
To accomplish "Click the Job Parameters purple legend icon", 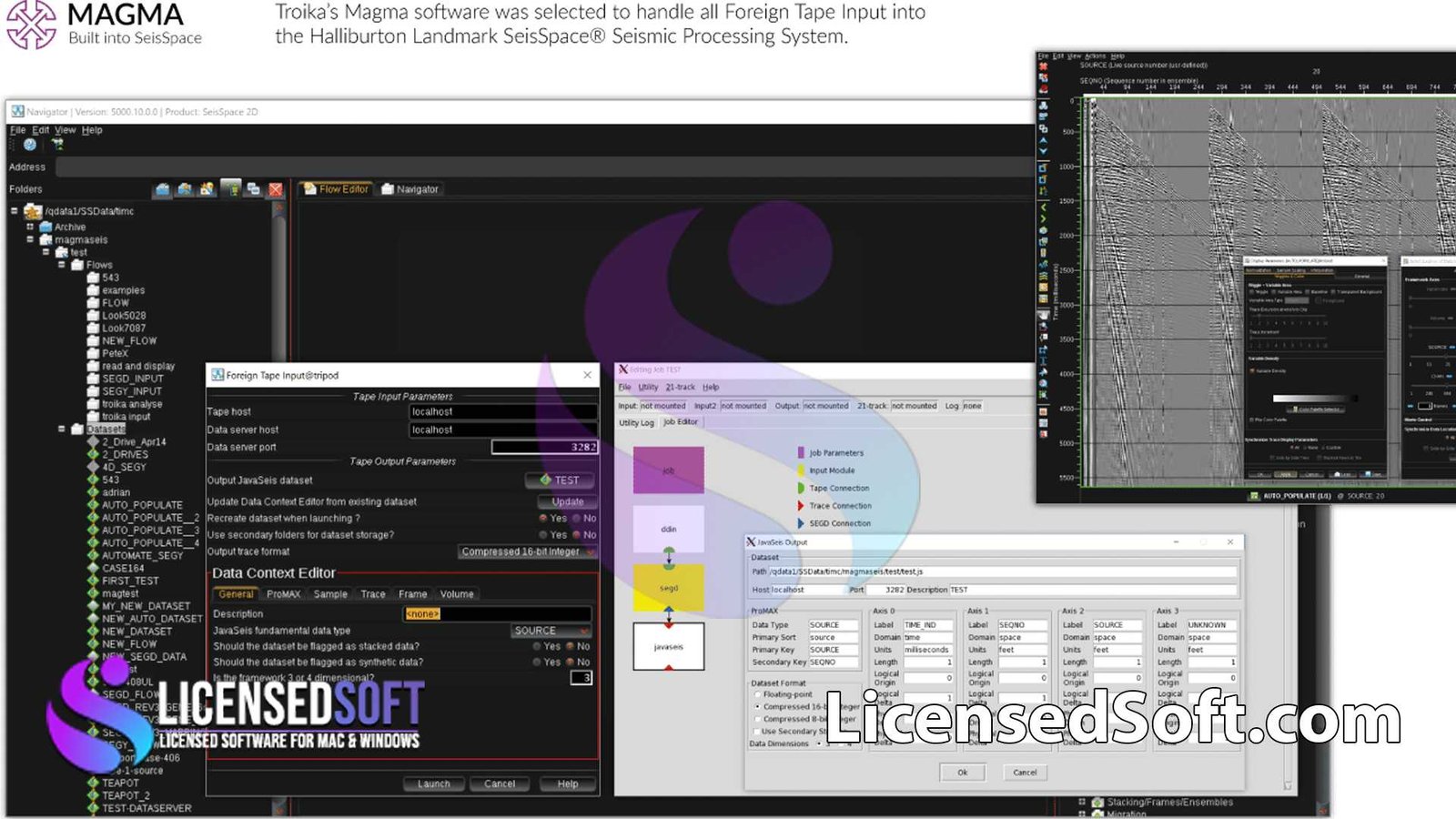I will pos(801,452).
